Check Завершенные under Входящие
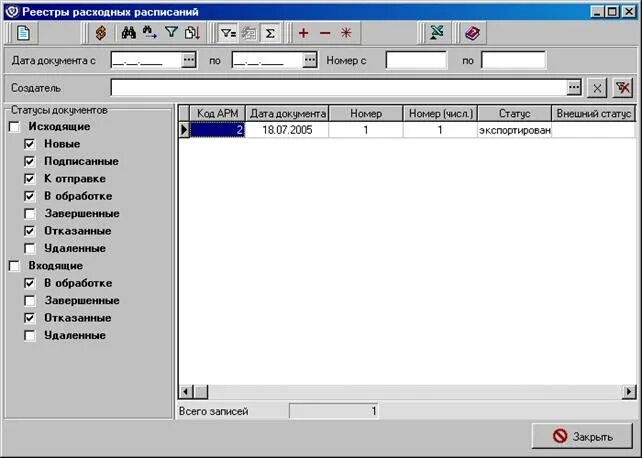Image resolution: width=642 pixels, height=458 pixels. point(29,301)
